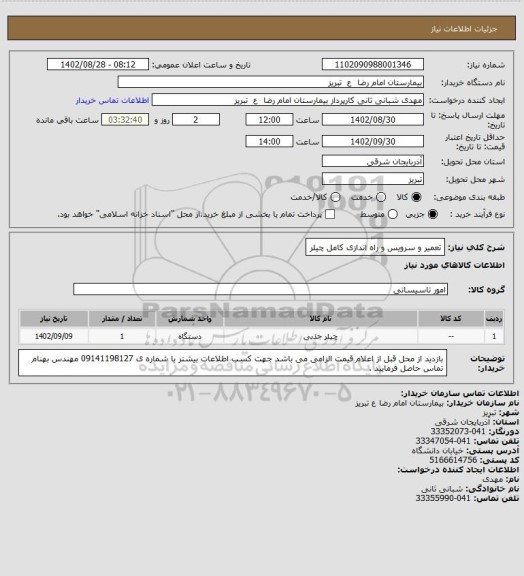Image resolution: width=524 pixels, height=576 pixels.
Task: Click the 1402/09/09 need date cell
Action: point(54,336)
